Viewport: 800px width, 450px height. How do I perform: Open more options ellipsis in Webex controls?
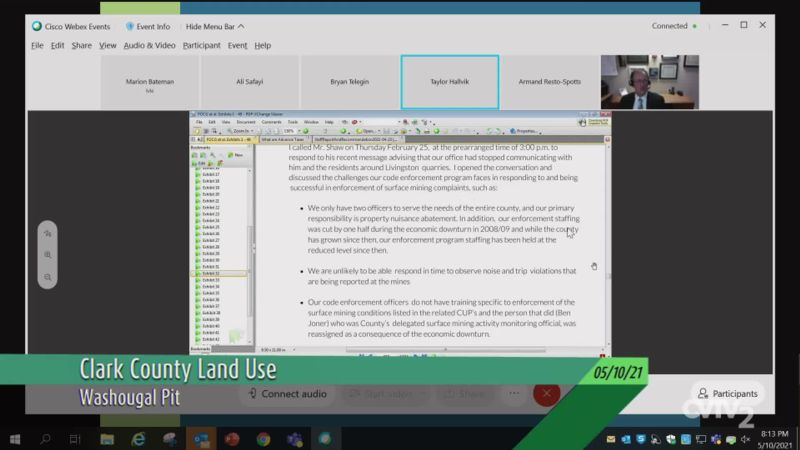click(x=514, y=393)
